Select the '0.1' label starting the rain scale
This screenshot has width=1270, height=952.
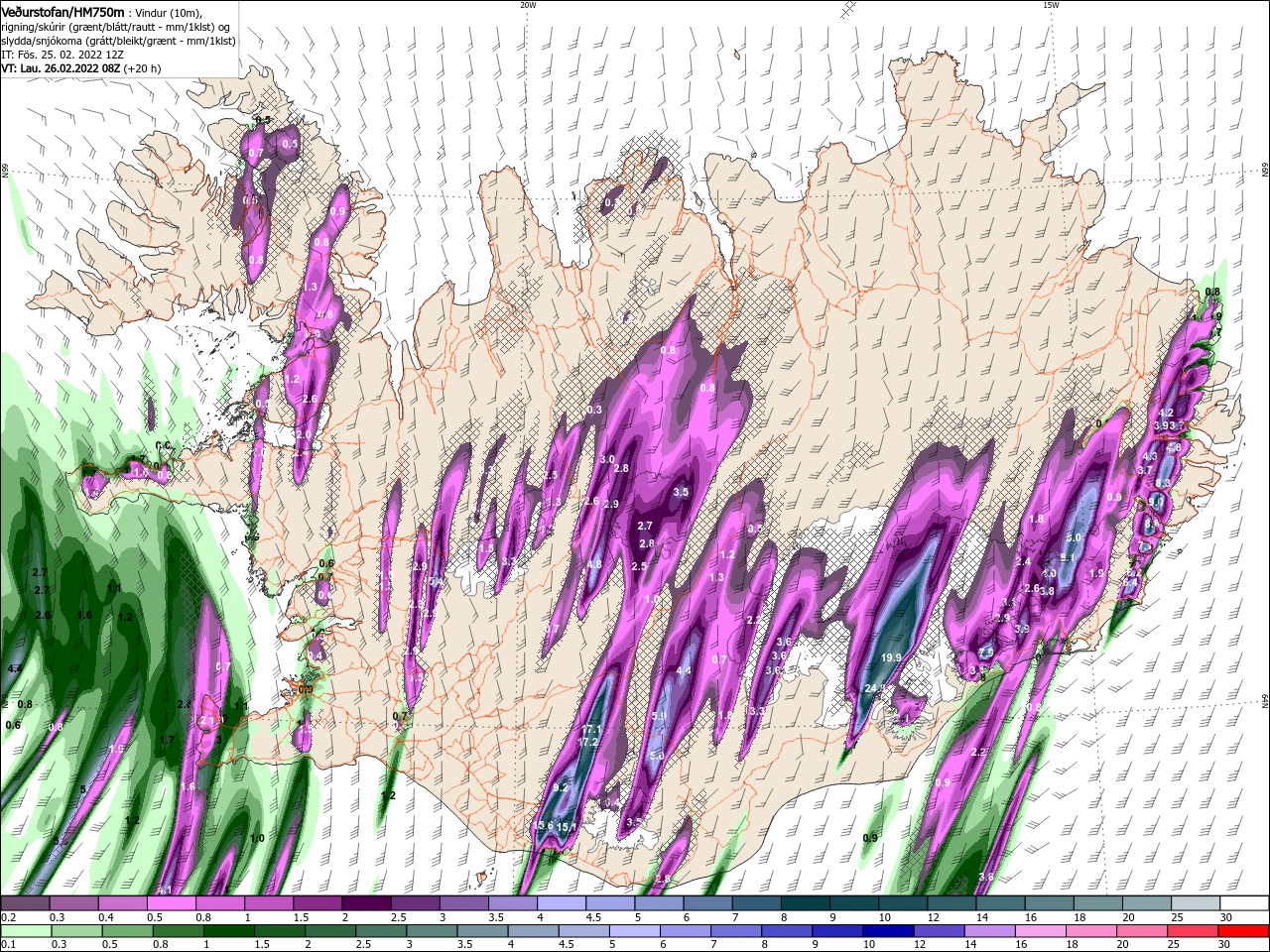[8, 944]
